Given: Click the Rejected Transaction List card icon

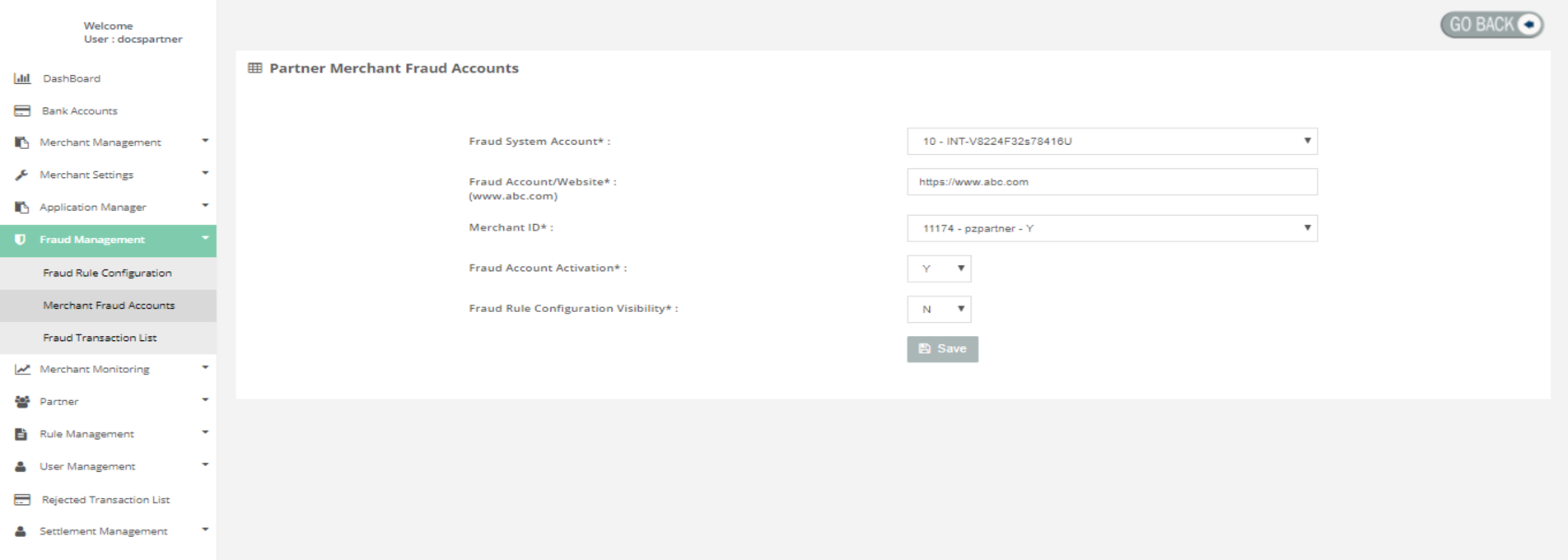Looking at the screenshot, I should (22, 500).
